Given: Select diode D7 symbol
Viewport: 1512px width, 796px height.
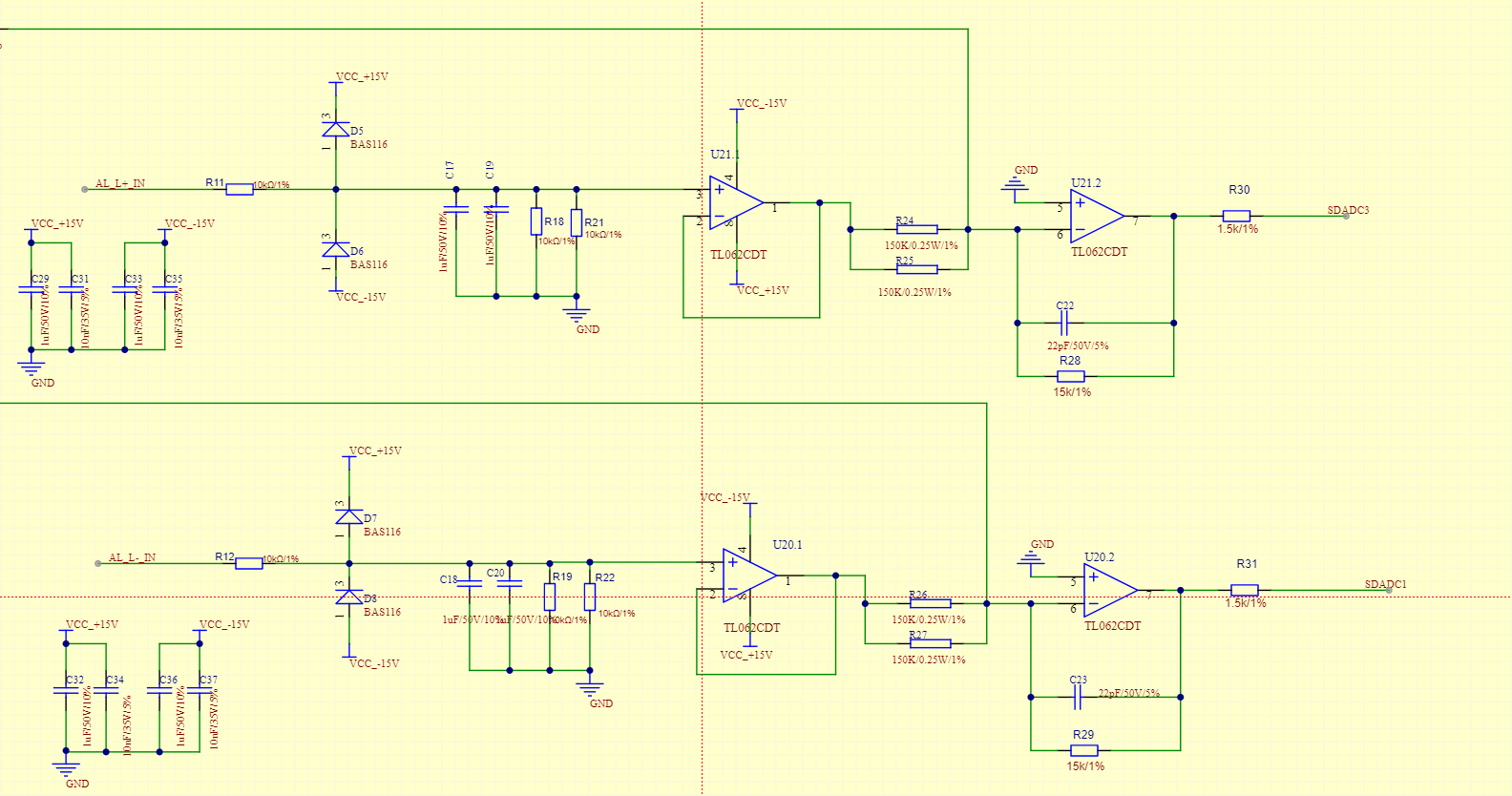Looking at the screenshot, I should pyautogui.click(x=348, y=516).
